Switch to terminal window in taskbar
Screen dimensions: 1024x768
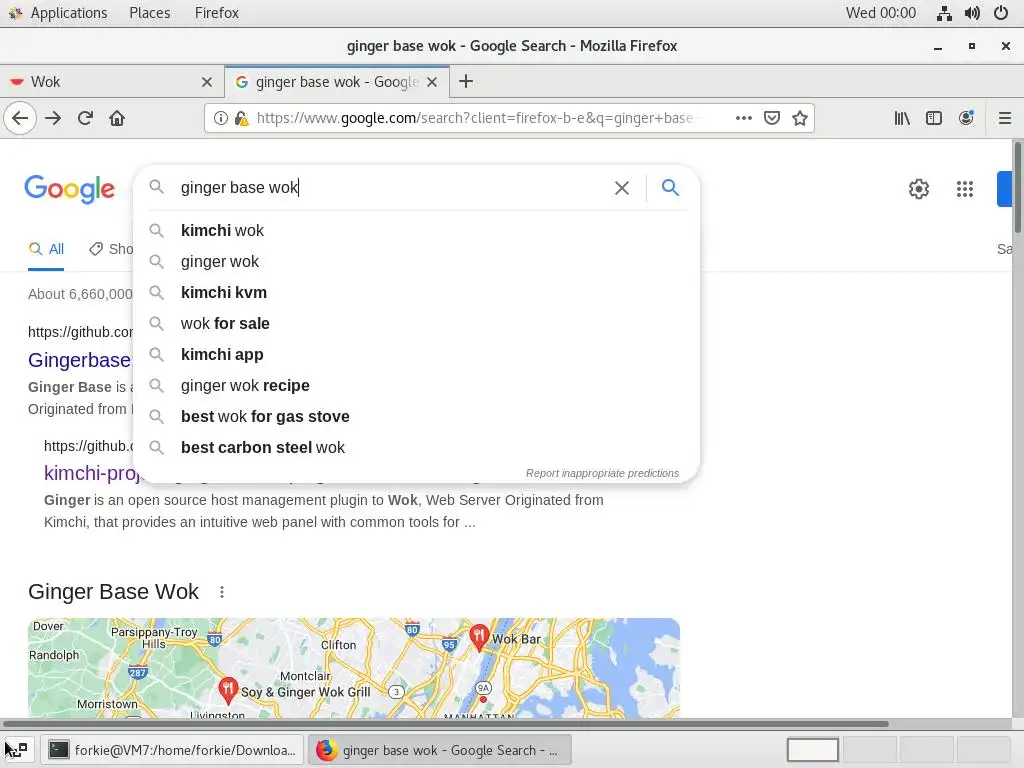click(172, 750)
